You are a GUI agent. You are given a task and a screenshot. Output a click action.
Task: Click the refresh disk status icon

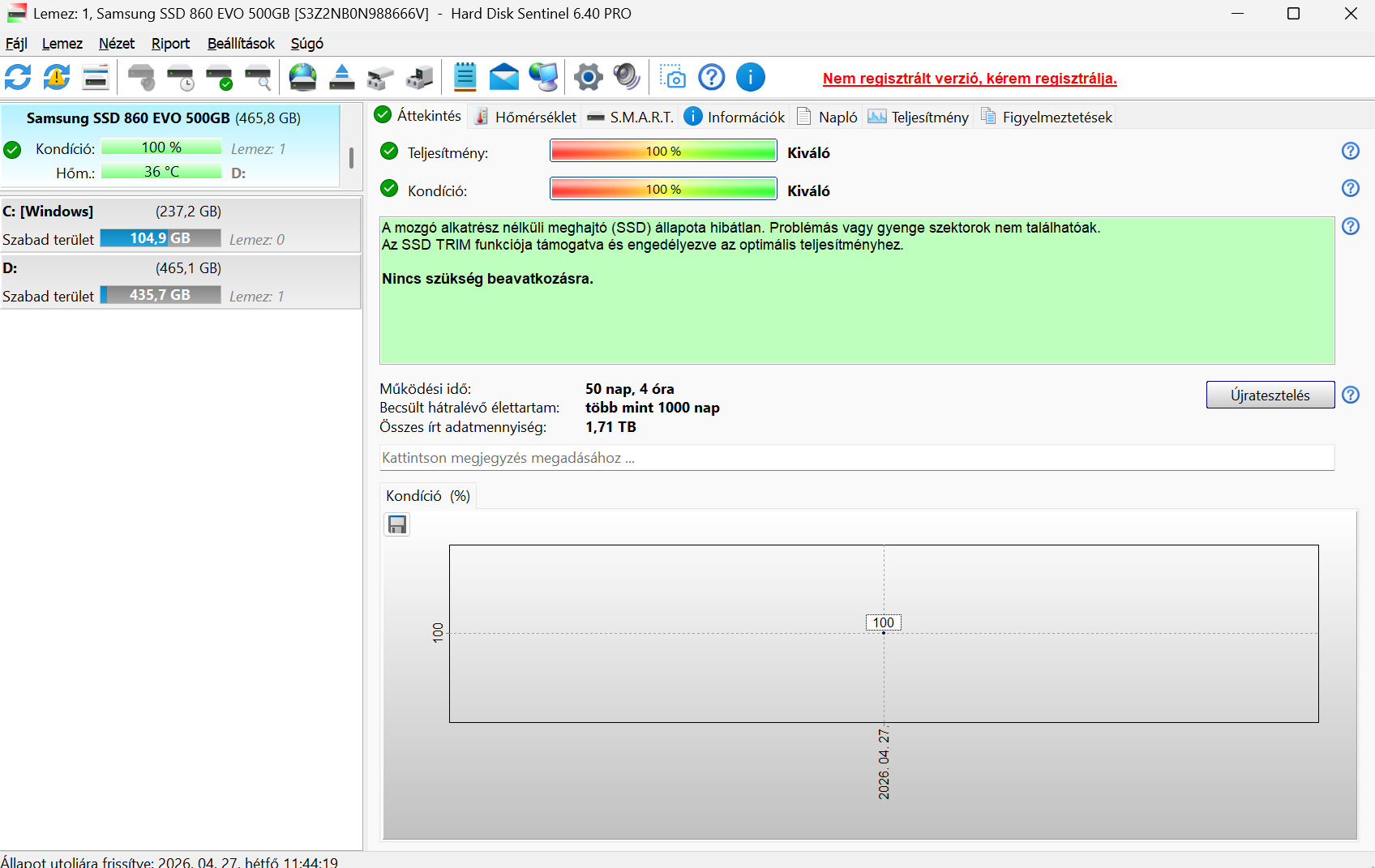click(x=18, y=78)
